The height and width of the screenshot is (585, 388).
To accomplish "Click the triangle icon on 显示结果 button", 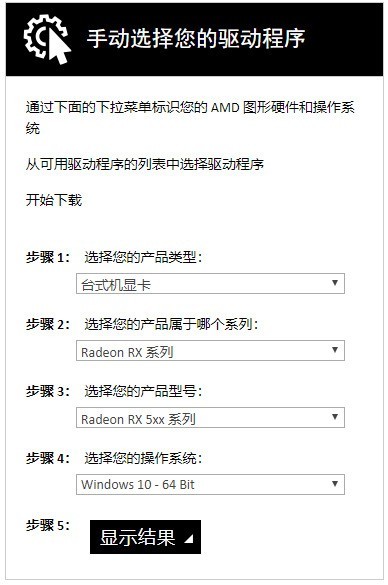I will point(189,538).
